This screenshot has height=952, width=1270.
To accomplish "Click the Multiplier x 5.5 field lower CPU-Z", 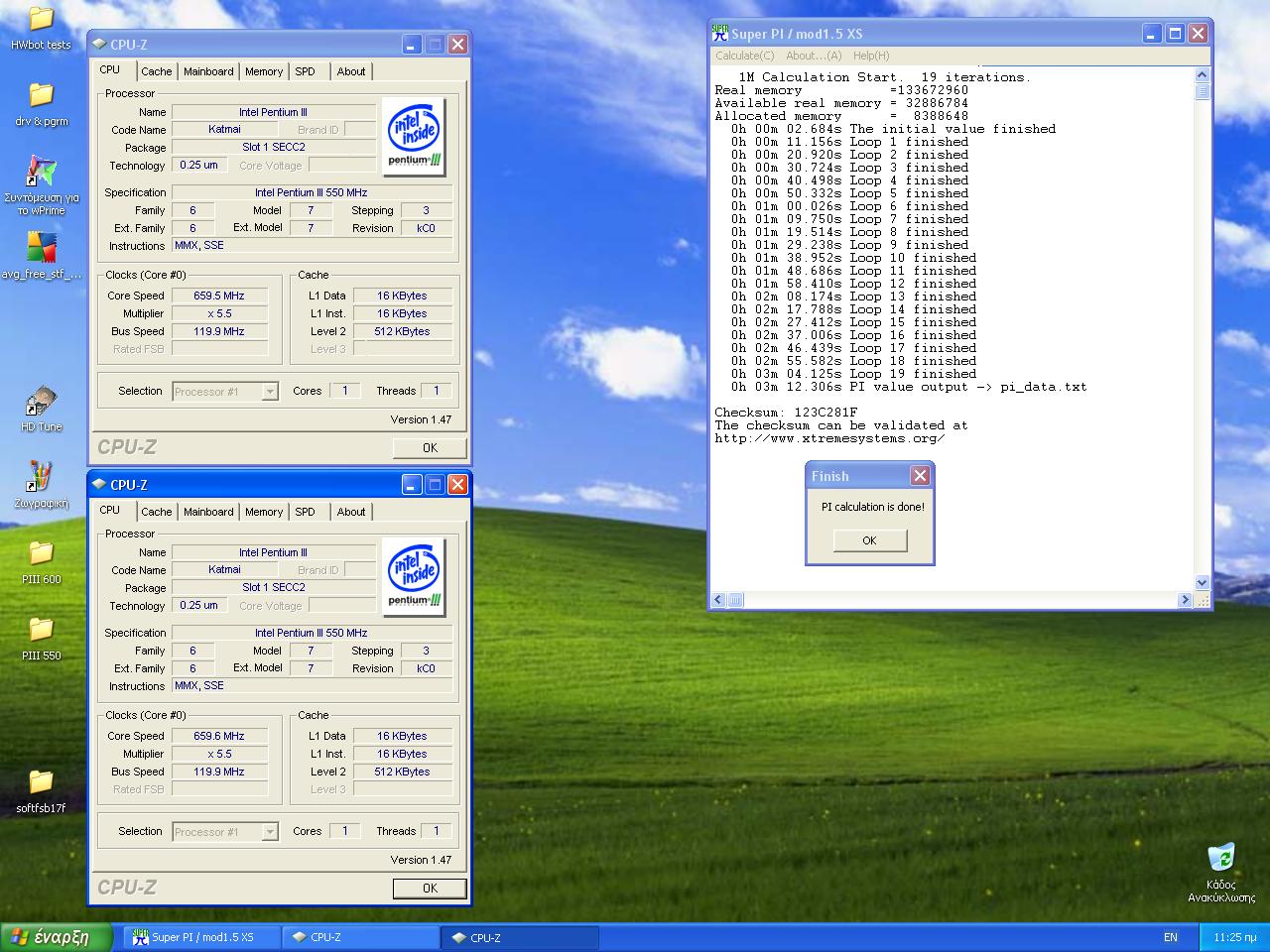I will click(219, 754).
